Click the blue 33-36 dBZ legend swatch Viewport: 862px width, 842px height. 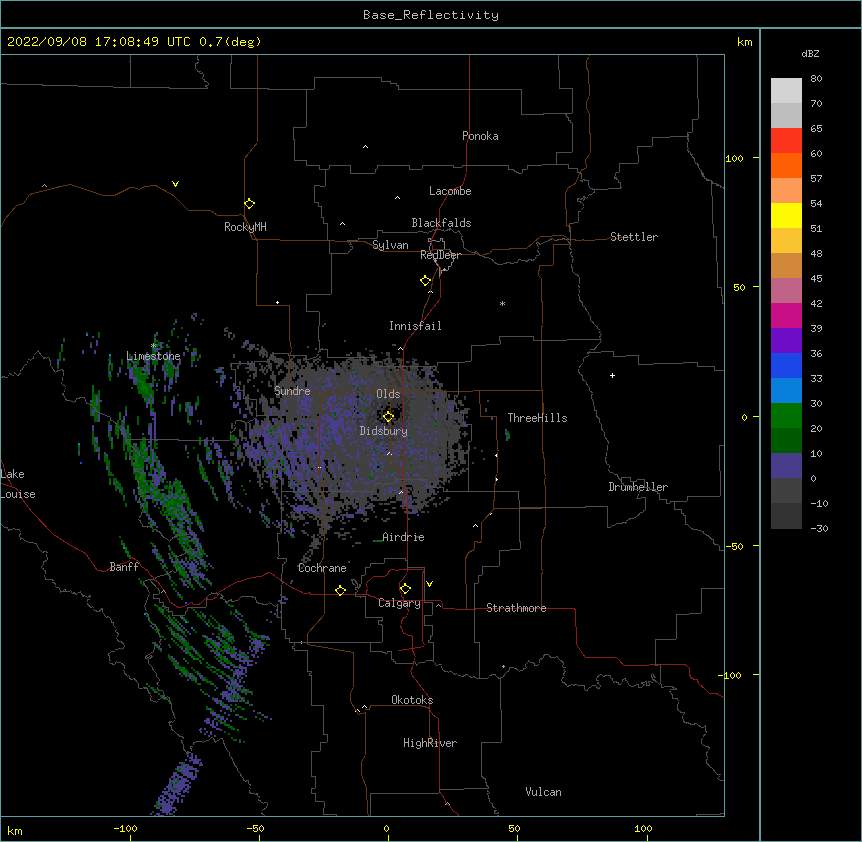[786, 365]
